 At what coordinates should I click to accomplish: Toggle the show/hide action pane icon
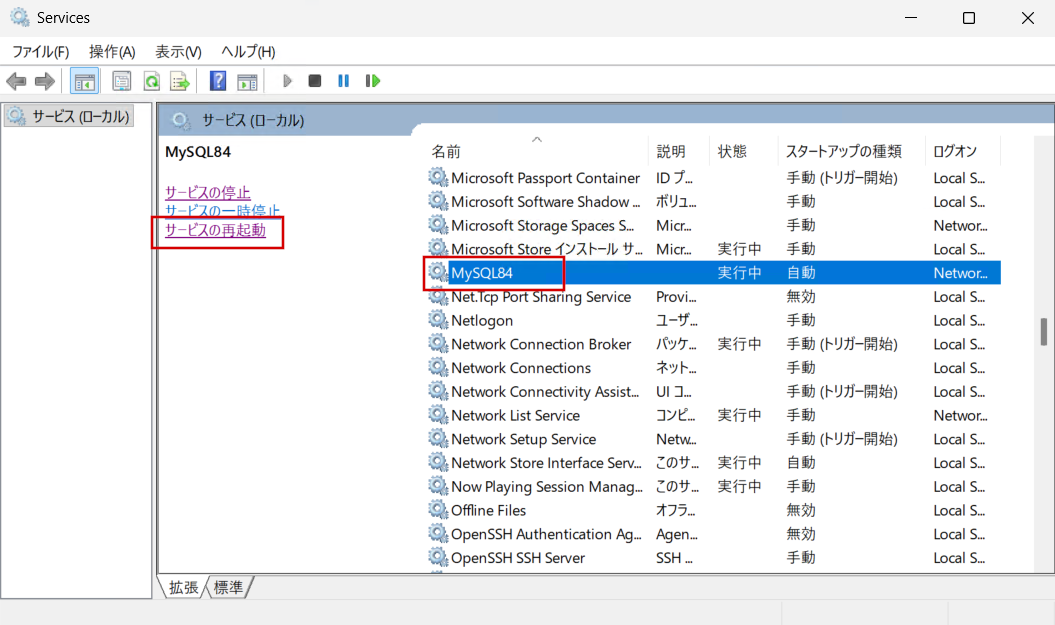[x=248, y=81]
